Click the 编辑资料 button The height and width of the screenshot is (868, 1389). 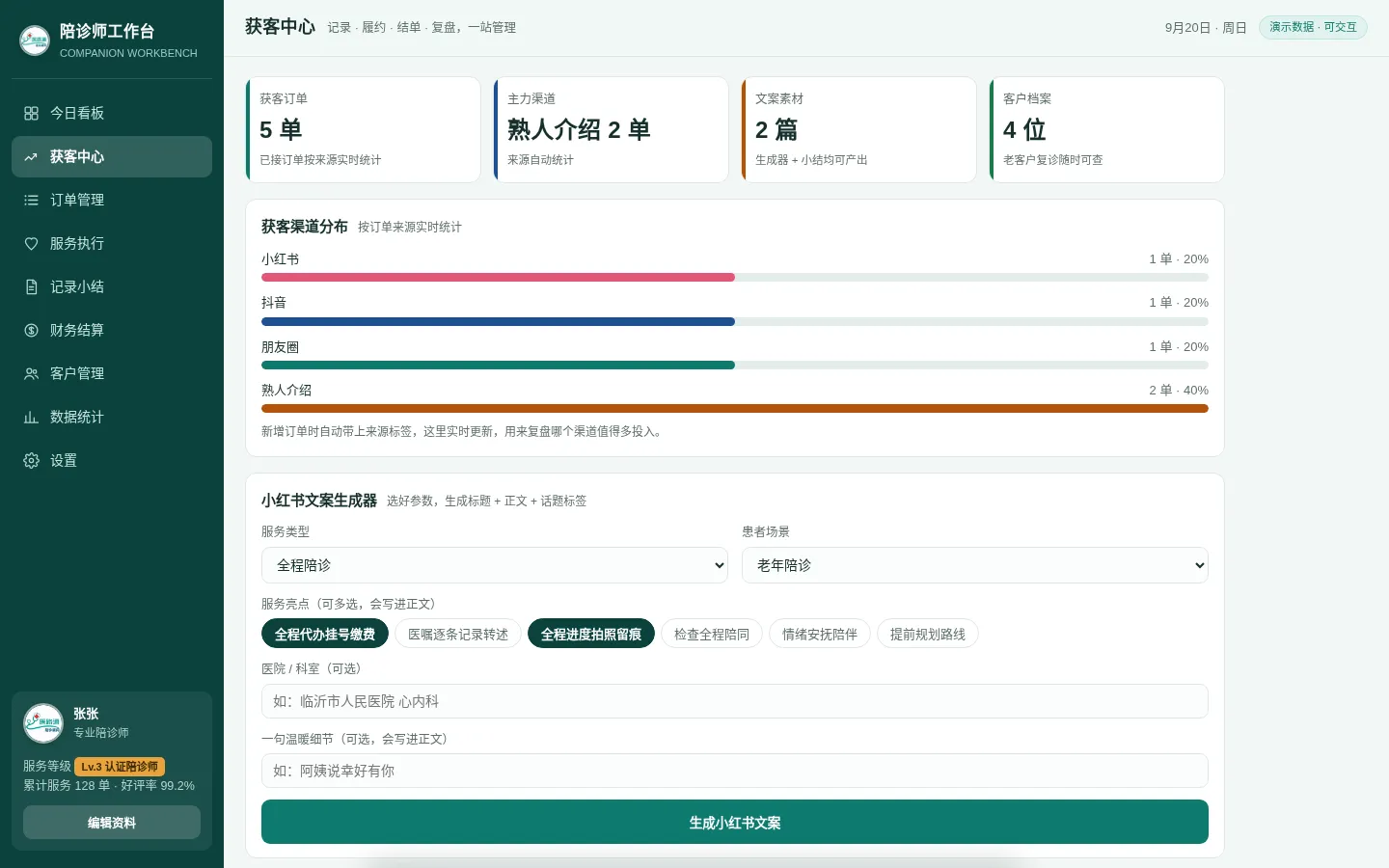pos(112,823)
